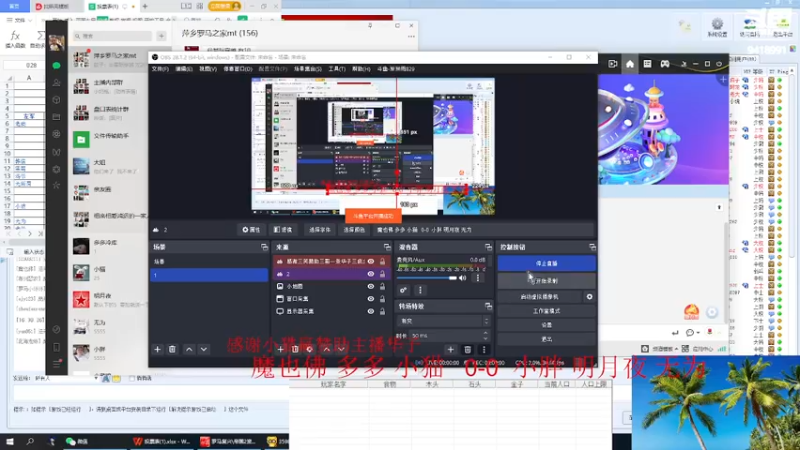Open chat bubble dropdown in game platform
This screenshot has width=800, height=450.
point(692,333)
